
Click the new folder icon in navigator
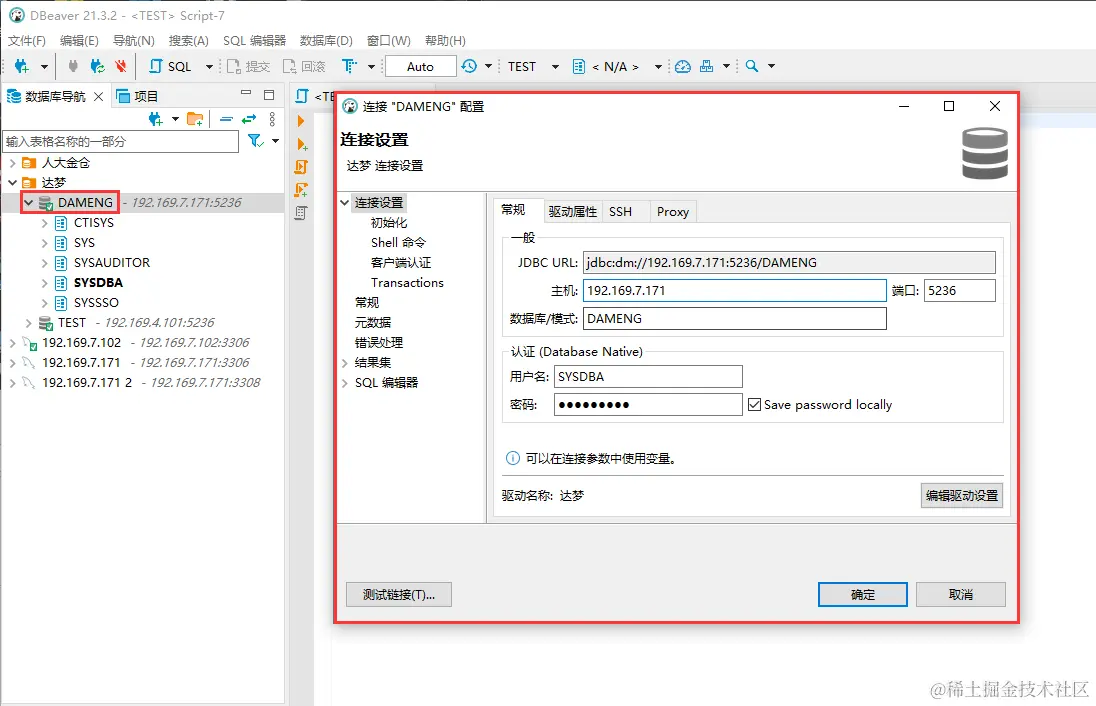click(195, 120)
